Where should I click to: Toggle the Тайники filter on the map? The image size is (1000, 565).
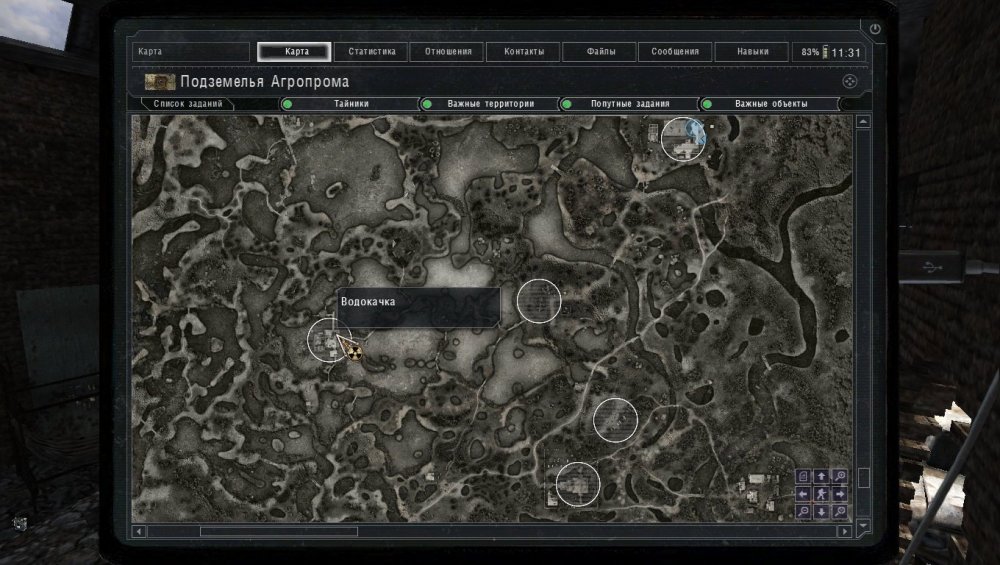click(x=349, y=103)
